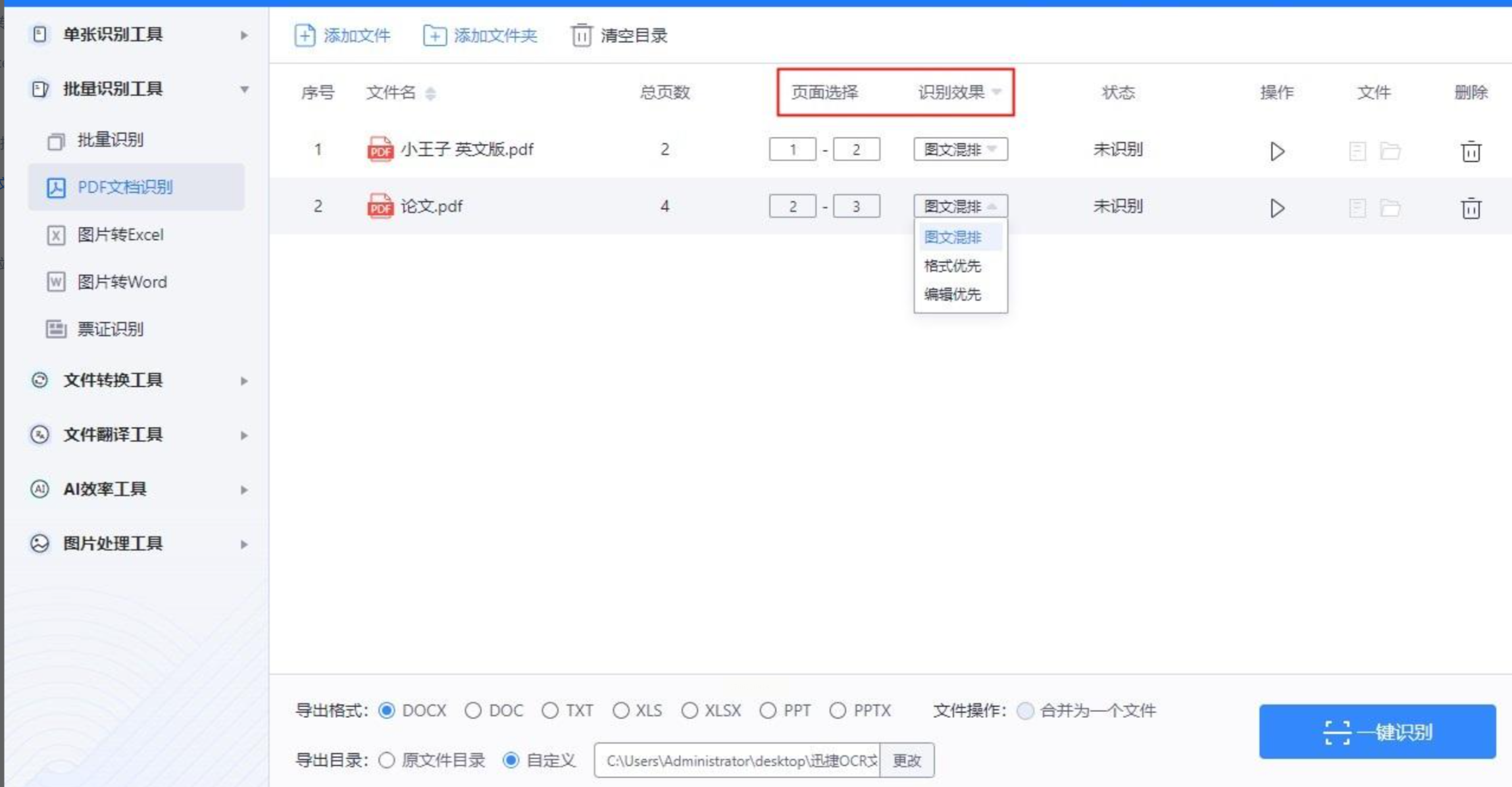Choose XLSX as export format
This screenshot has width=1512, height=787.
(690, 711)
